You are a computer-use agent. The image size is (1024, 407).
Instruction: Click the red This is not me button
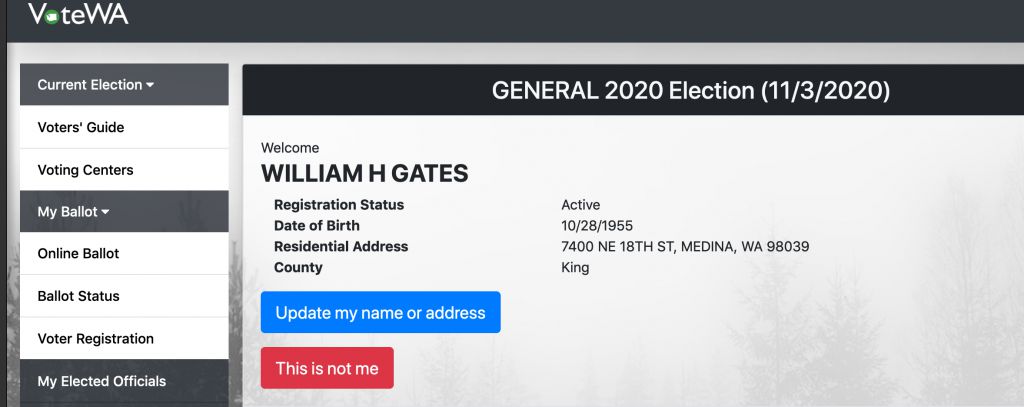327,368
